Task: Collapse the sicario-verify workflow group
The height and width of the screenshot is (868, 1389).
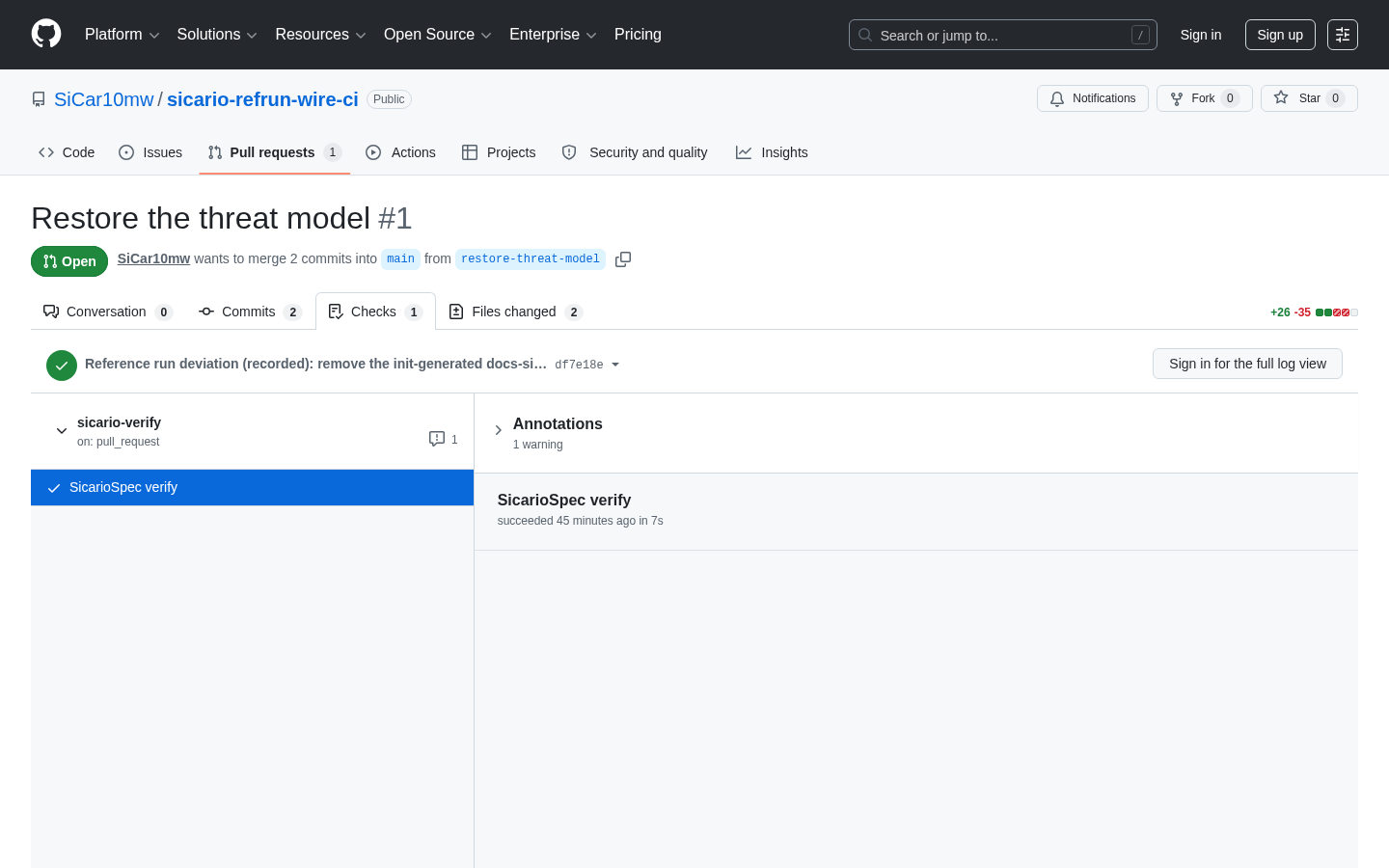Action: 62,431
